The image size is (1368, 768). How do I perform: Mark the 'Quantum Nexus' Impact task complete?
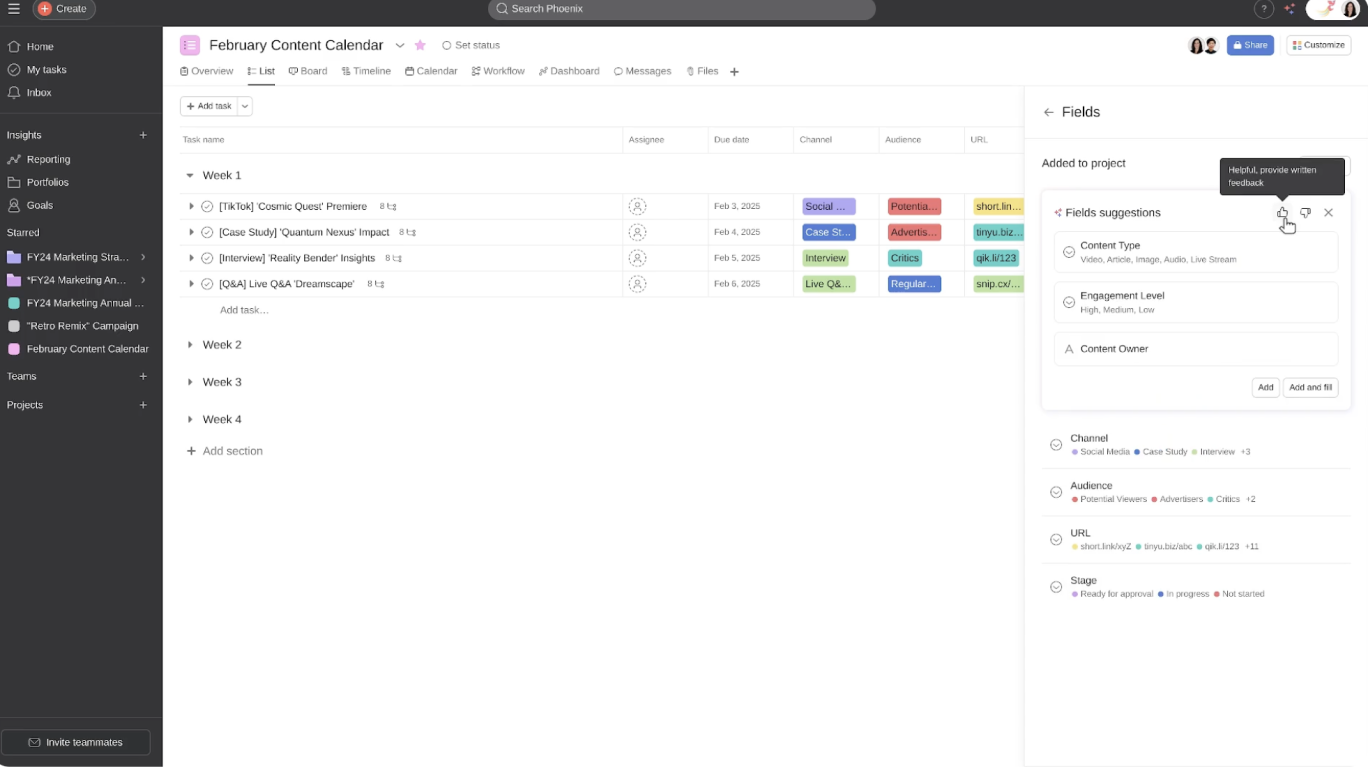point(206,232)
